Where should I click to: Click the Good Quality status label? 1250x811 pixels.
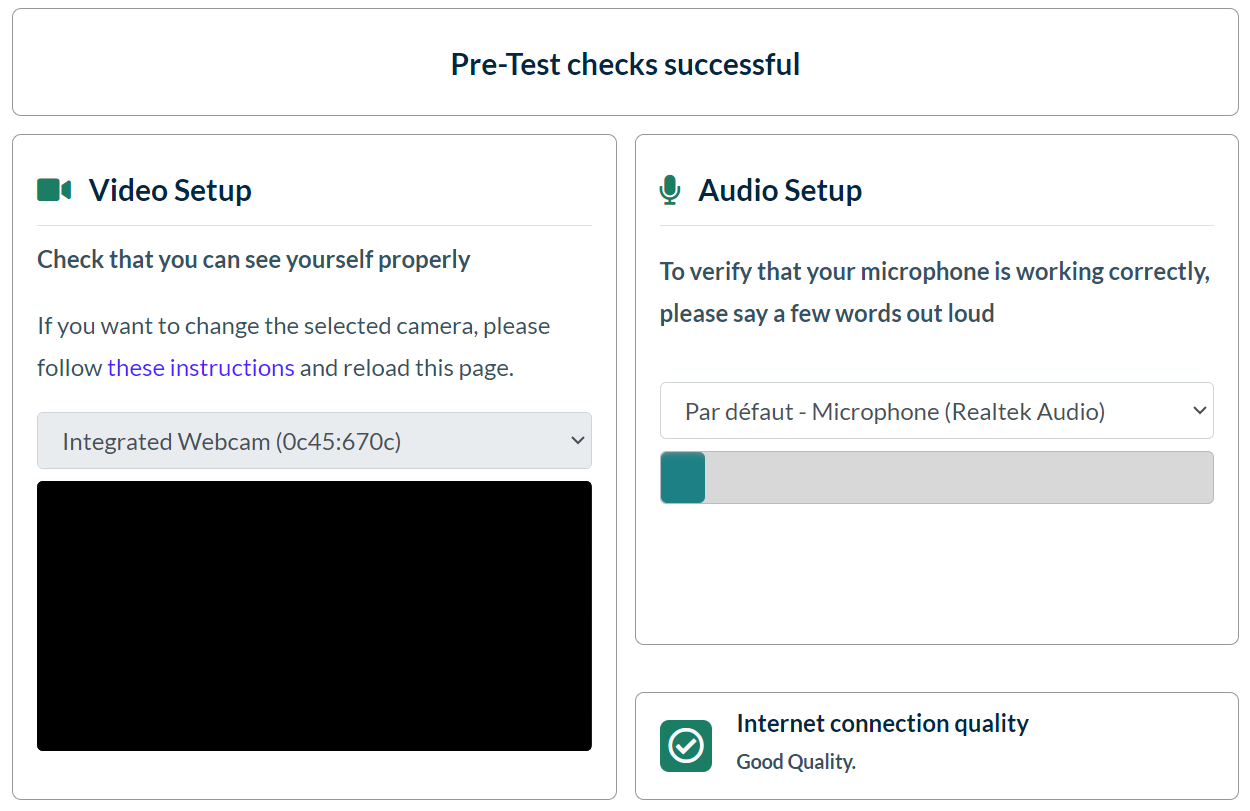coord(796,761)
